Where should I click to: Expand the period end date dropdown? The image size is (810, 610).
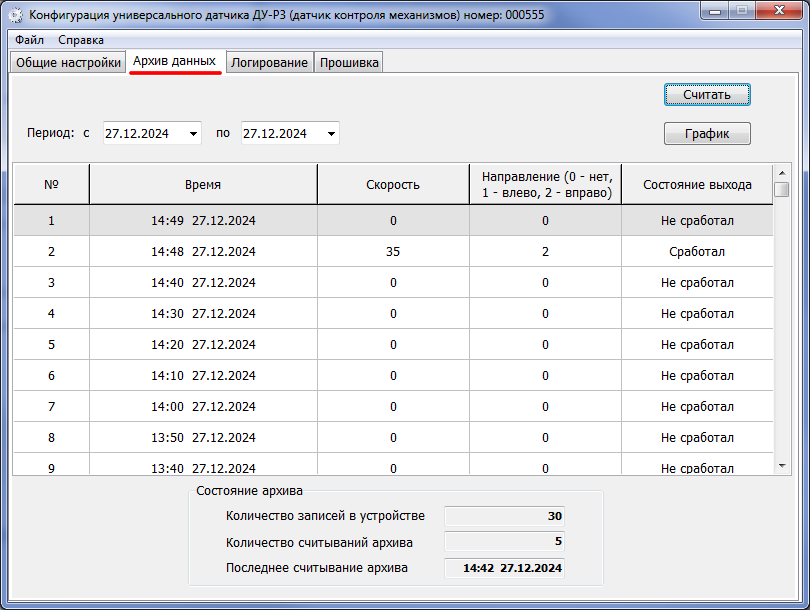[332, 134]
